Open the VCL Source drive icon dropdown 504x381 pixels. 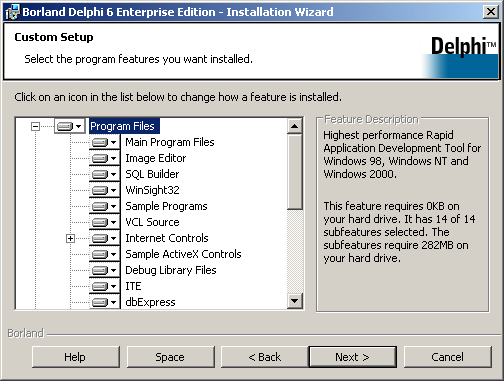pos(104,222)
